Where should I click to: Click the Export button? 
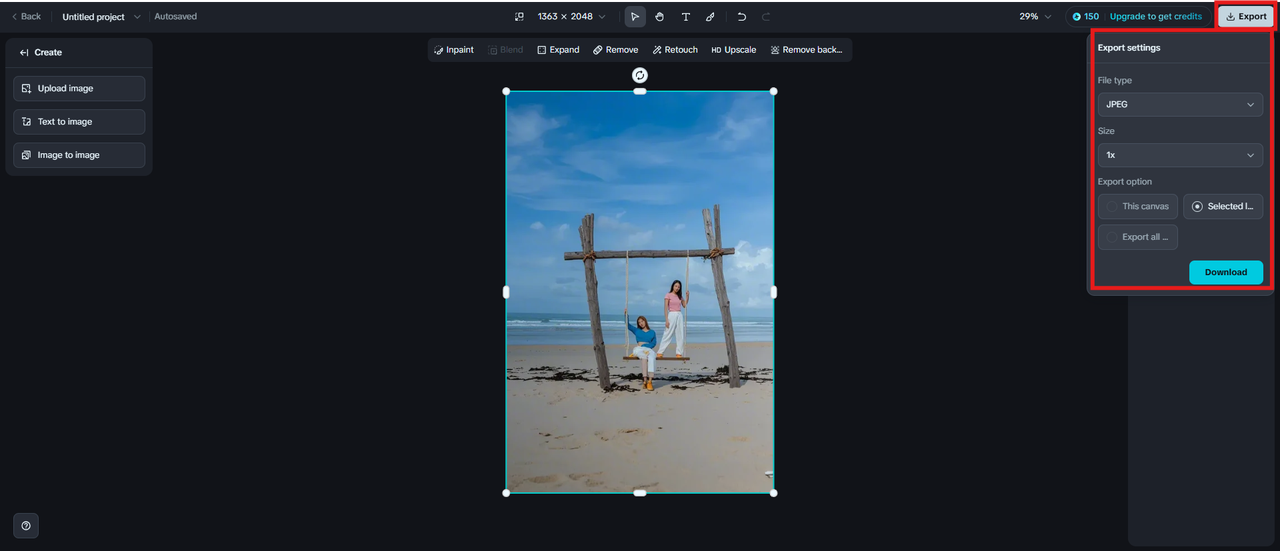click(1246, 17)
